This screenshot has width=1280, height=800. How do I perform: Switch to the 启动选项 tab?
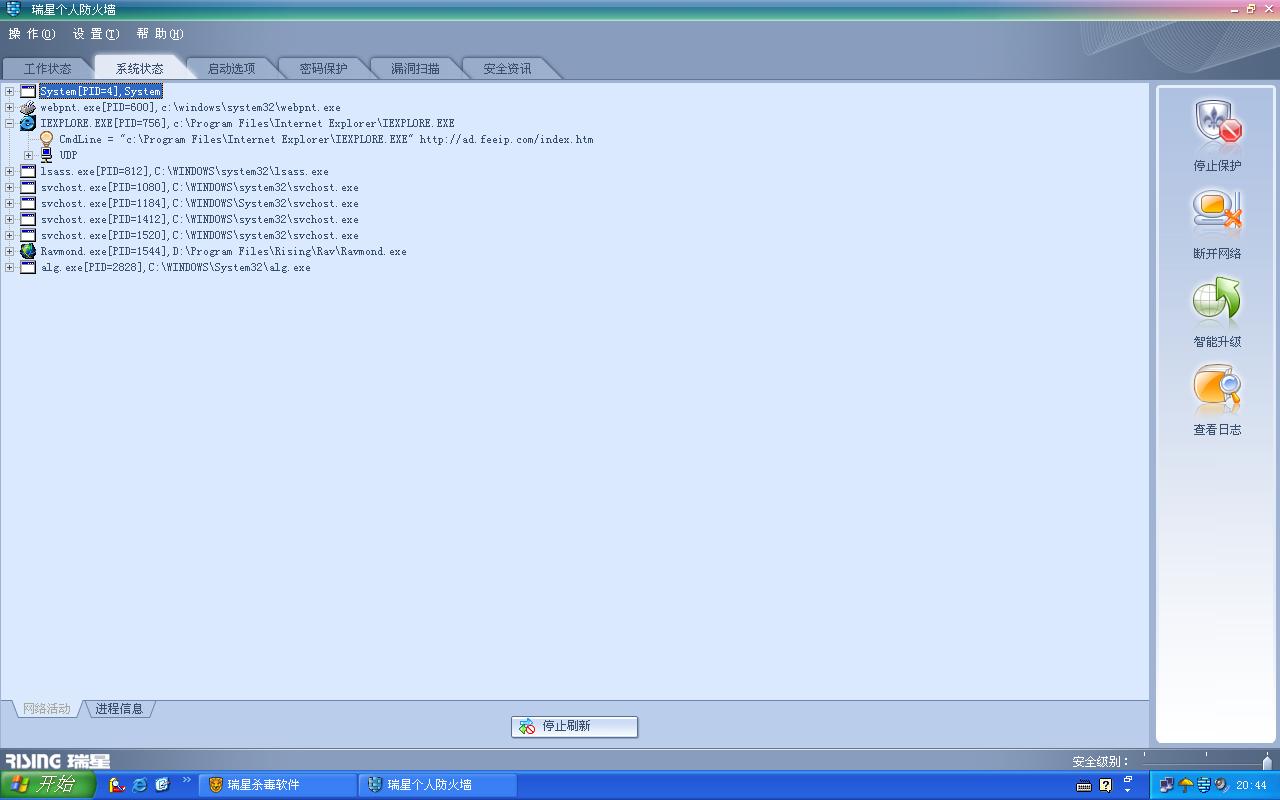pos(232,68)
